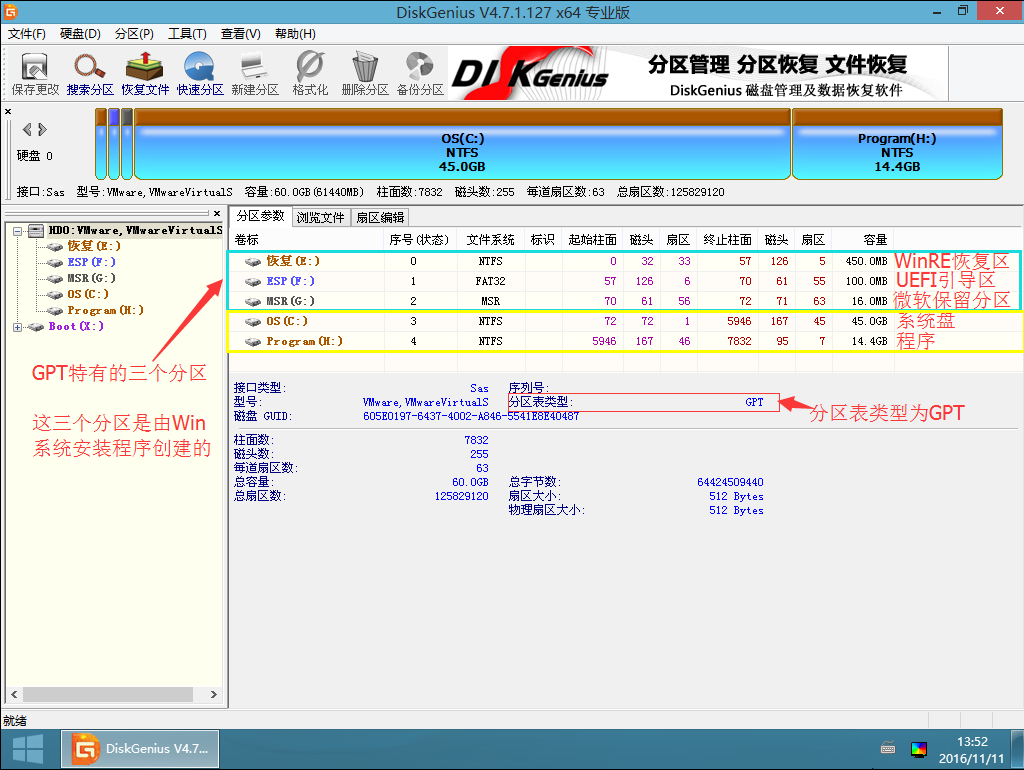Select ESP(F:) in the disk tree

click(x=91, y=262)
